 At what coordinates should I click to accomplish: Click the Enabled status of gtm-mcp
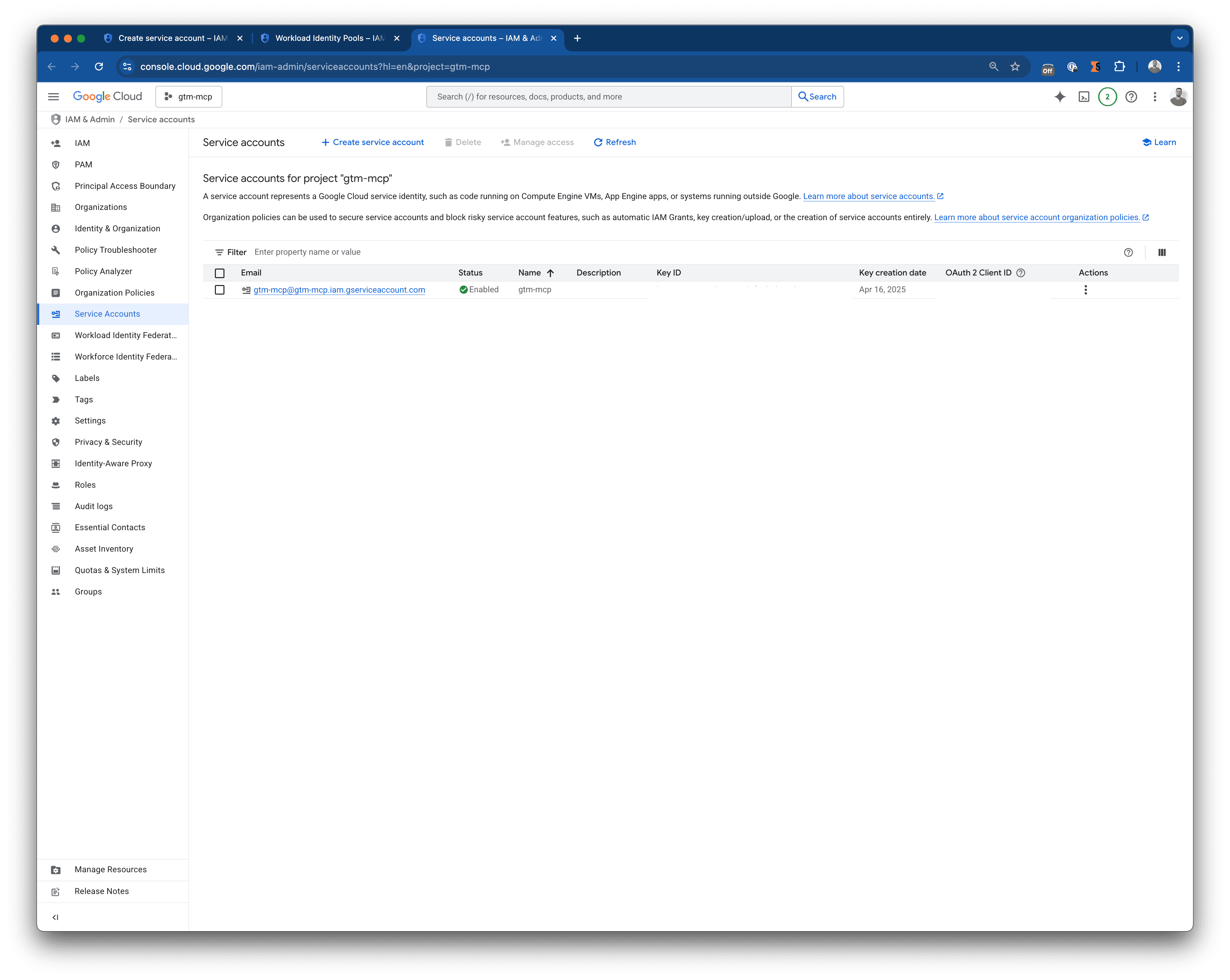[x=479, y=290]
